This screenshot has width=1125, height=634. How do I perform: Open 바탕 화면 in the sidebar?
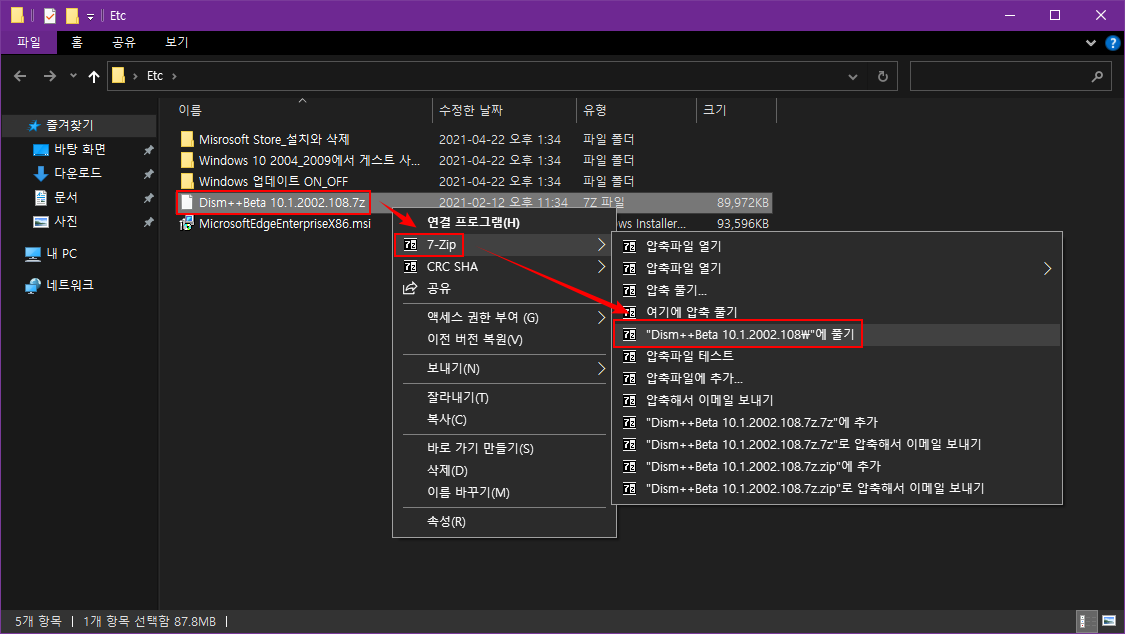point(80,149)
